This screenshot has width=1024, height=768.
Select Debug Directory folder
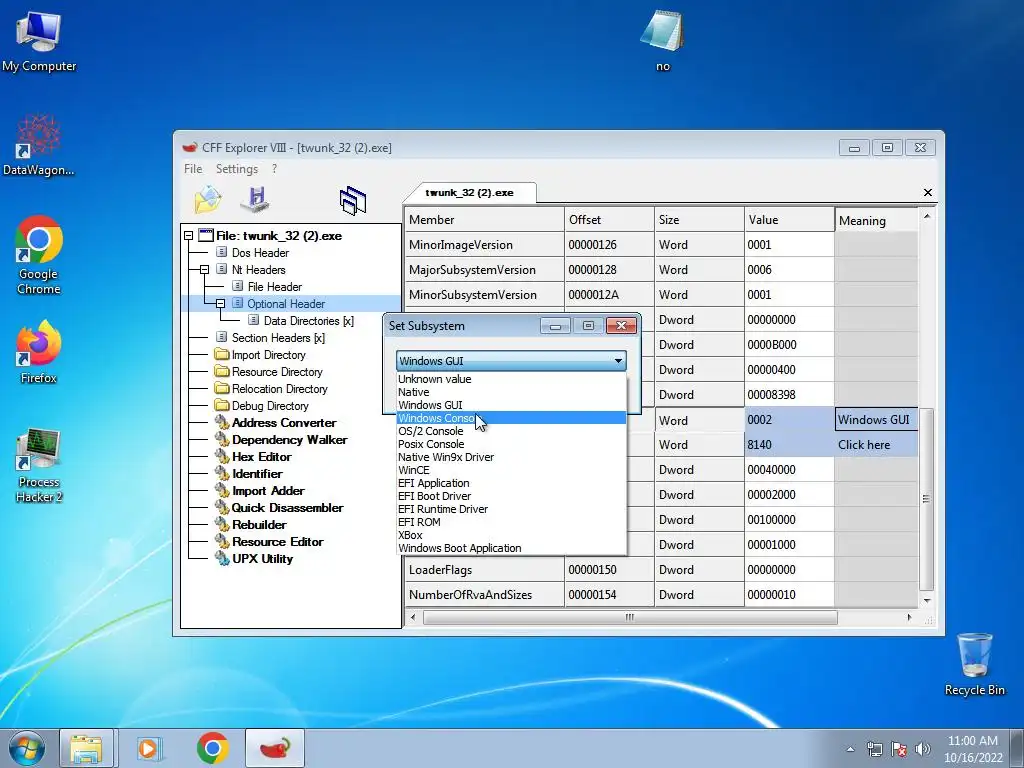tap(270, 406)
